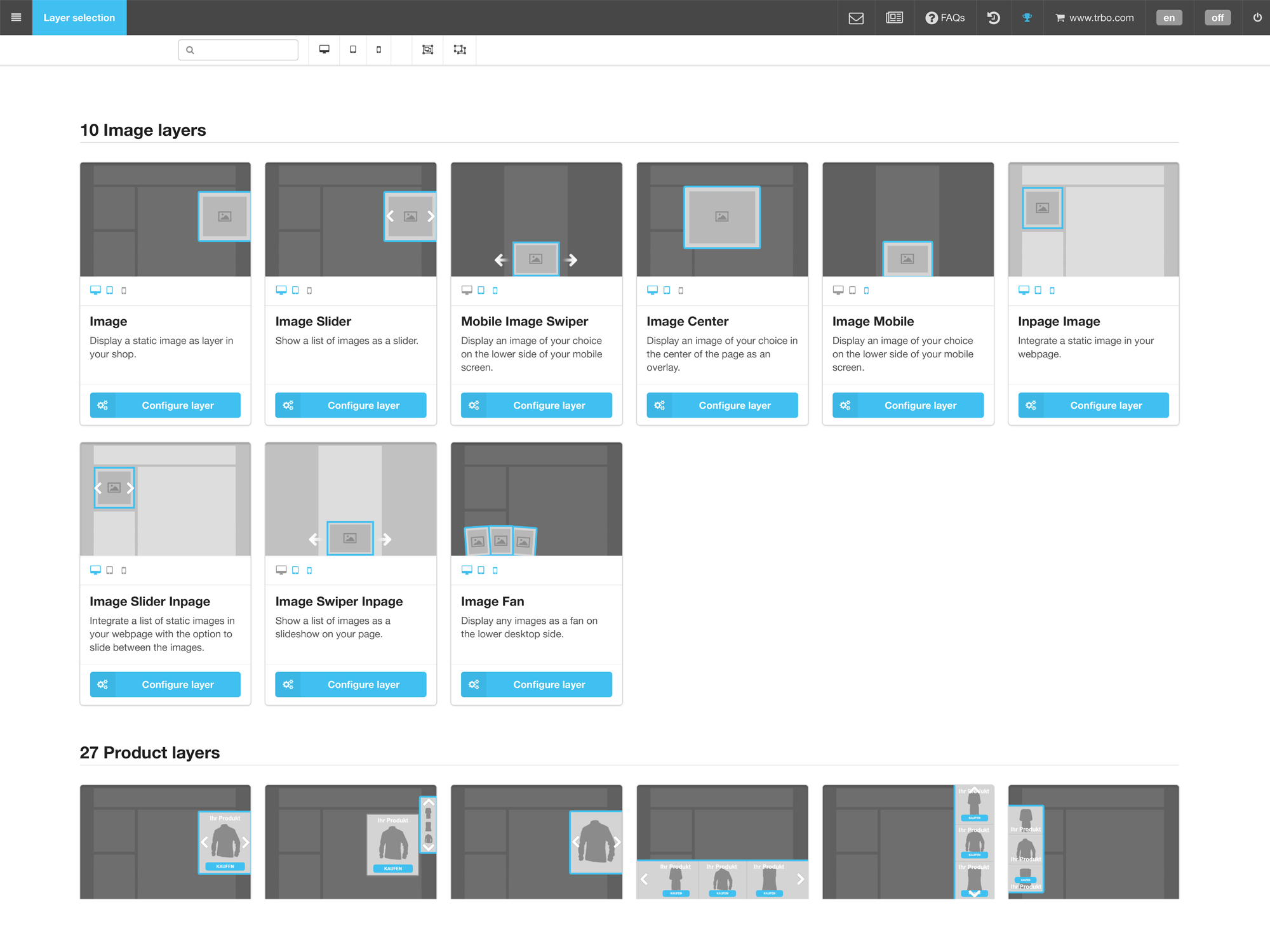Expand the hamburger menu at top left
Image resolution: width=1270 pixels, height=952 pixels.
(16, 17)
